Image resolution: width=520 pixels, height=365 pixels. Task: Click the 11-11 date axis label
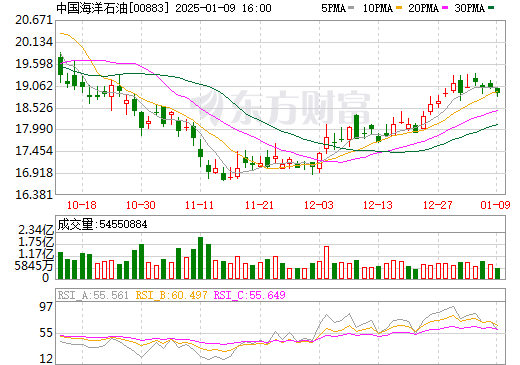199,205
